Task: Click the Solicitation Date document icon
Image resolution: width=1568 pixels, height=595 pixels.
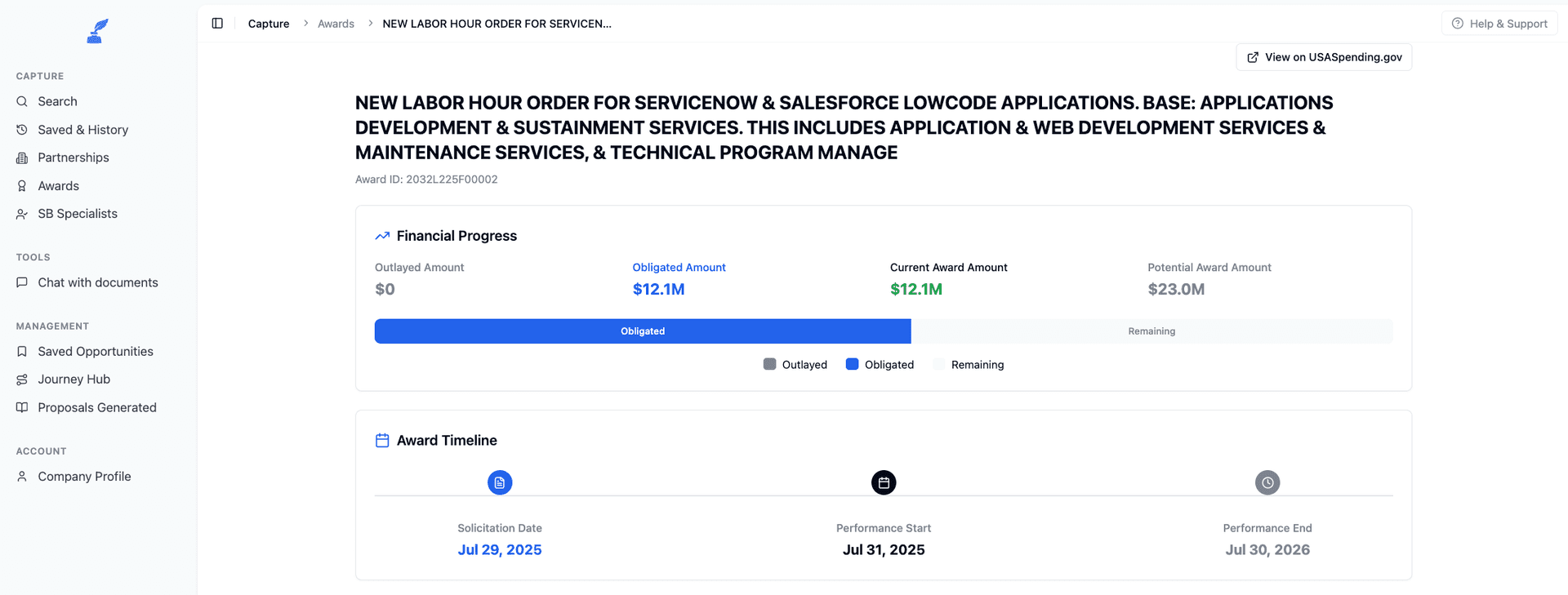Action: (x=500, y=482)
